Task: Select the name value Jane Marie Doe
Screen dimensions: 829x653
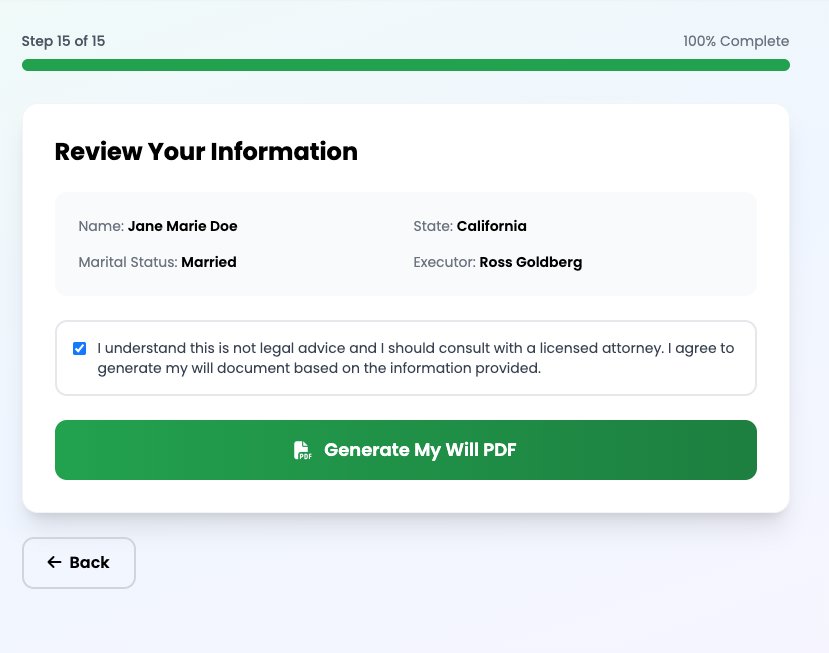Action: 182,226
